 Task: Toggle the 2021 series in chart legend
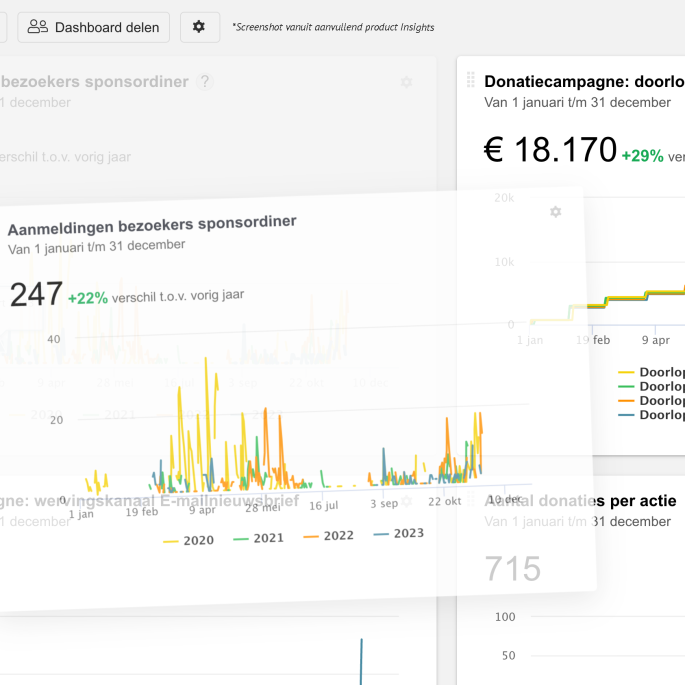[x=258, y=538]
